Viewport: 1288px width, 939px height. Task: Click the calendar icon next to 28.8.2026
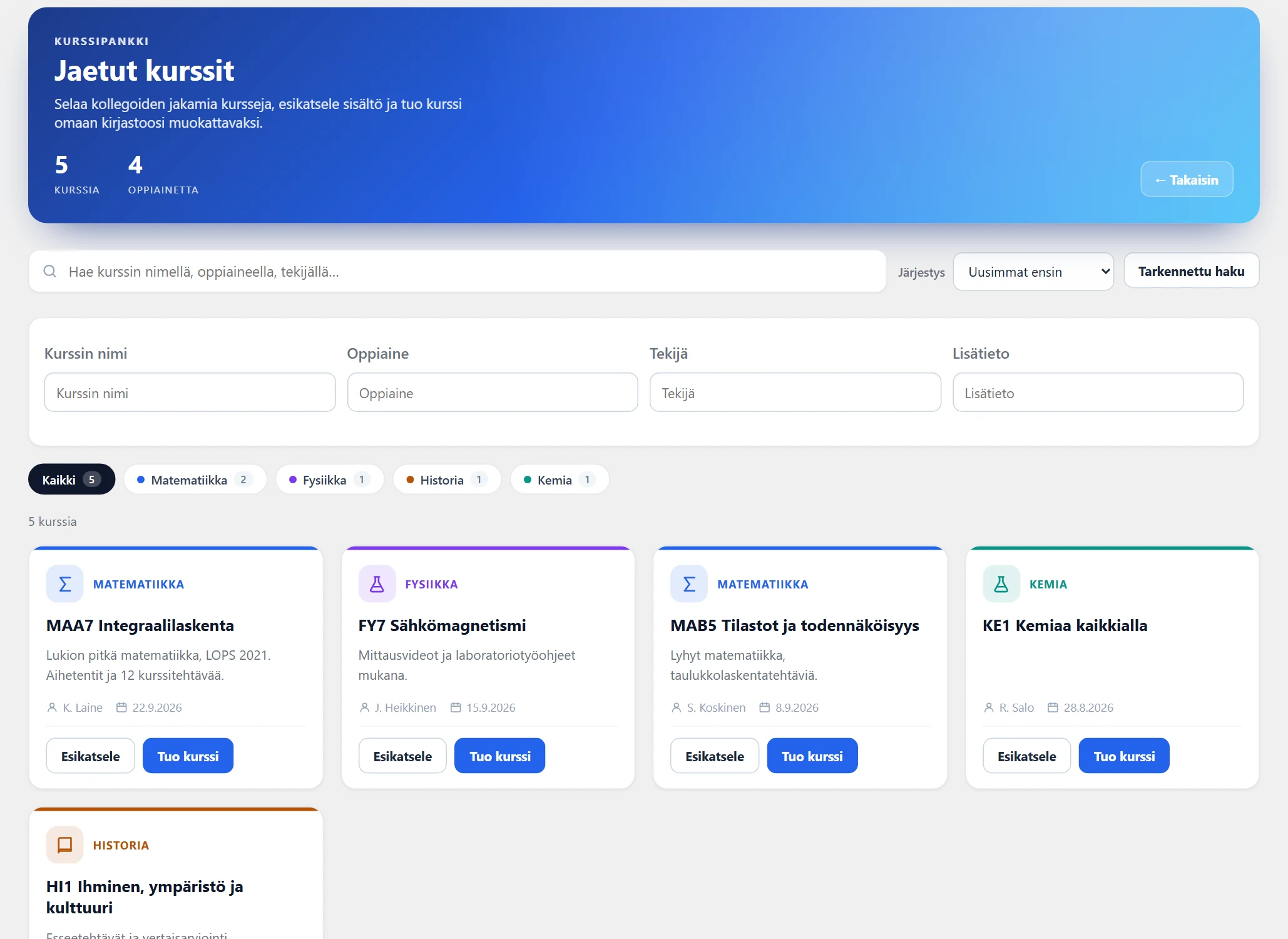click(x=1053, y=707)
